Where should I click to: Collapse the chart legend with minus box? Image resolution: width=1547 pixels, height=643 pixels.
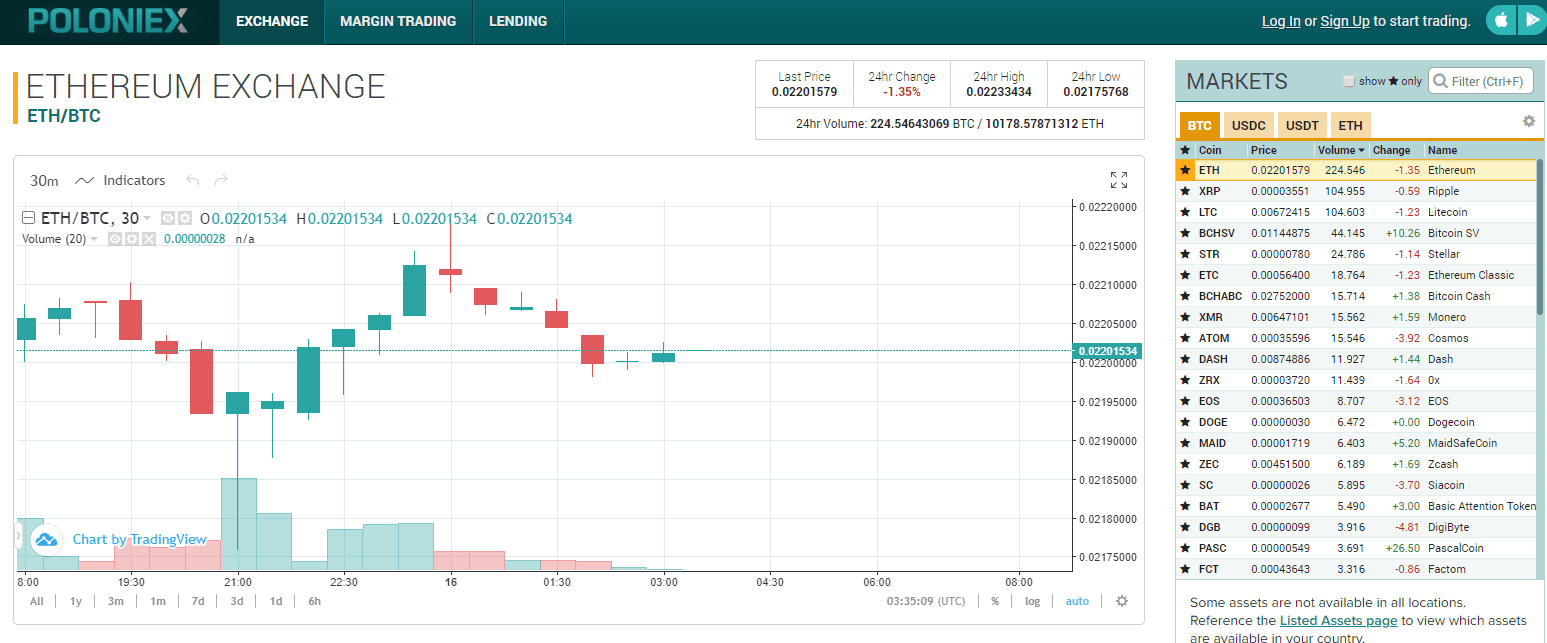pyautogui.click(x=28, y=218)
